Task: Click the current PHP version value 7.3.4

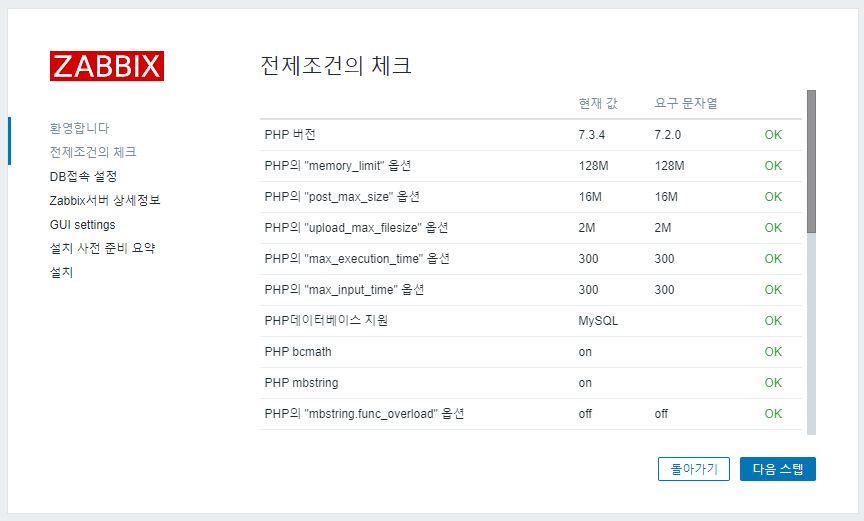Action: pyautogui.click(x=592, y=135)
